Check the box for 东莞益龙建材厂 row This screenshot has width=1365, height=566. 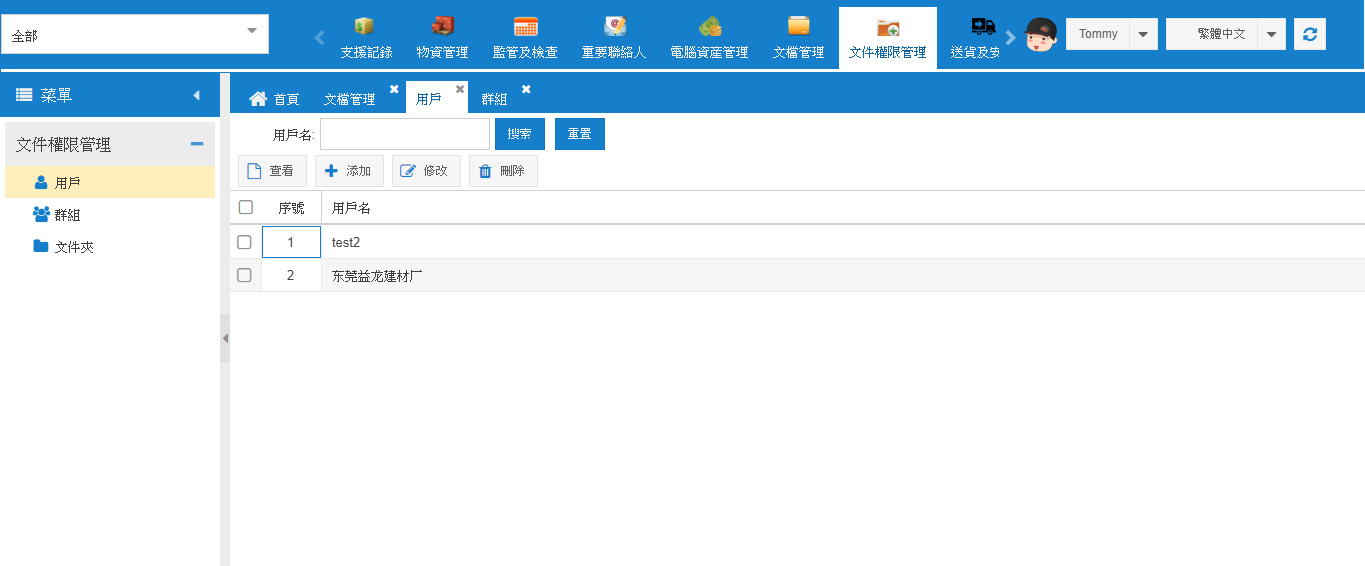(244, 275)
